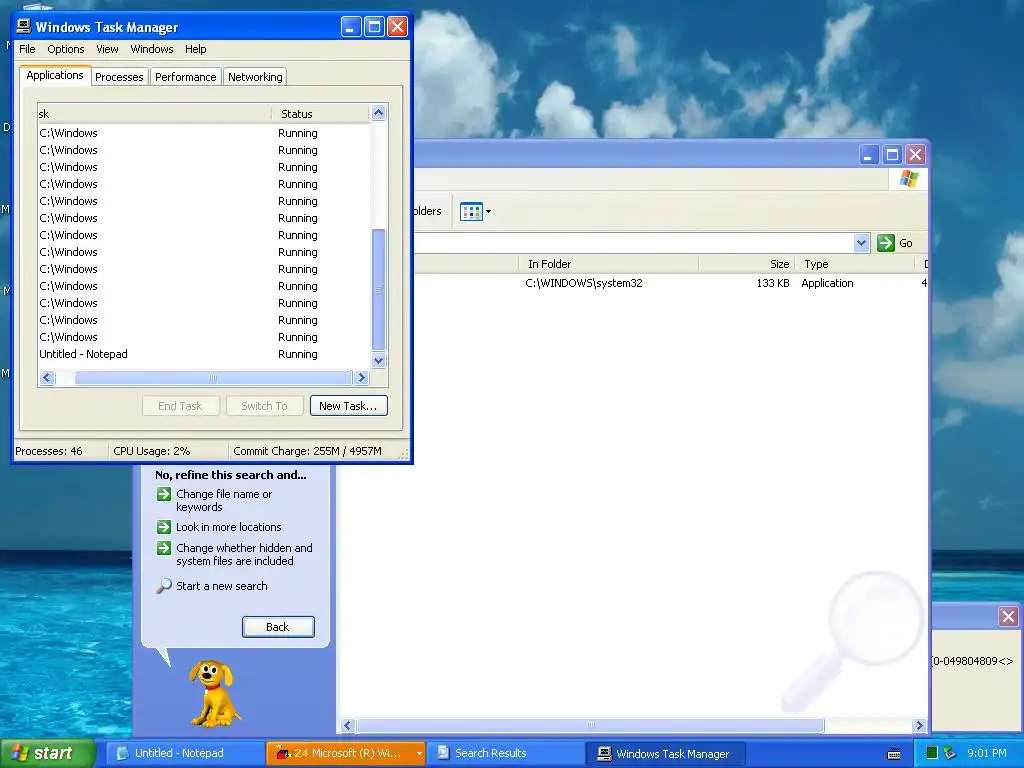This screenshot has width=1024, height=768.
Task: Click the task list vertical scrollbar thumb
Action: pos(378,290)
